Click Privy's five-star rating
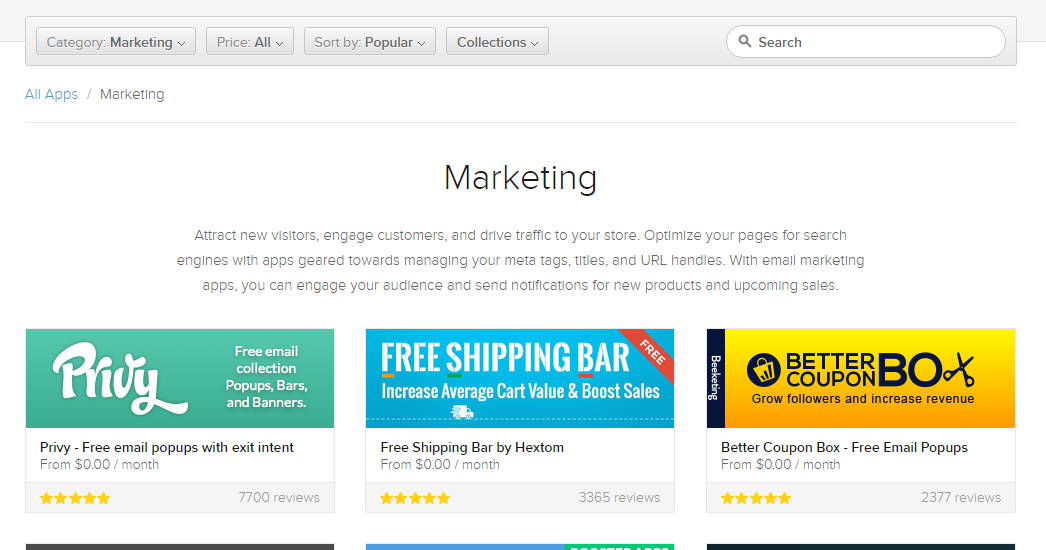 75,498
